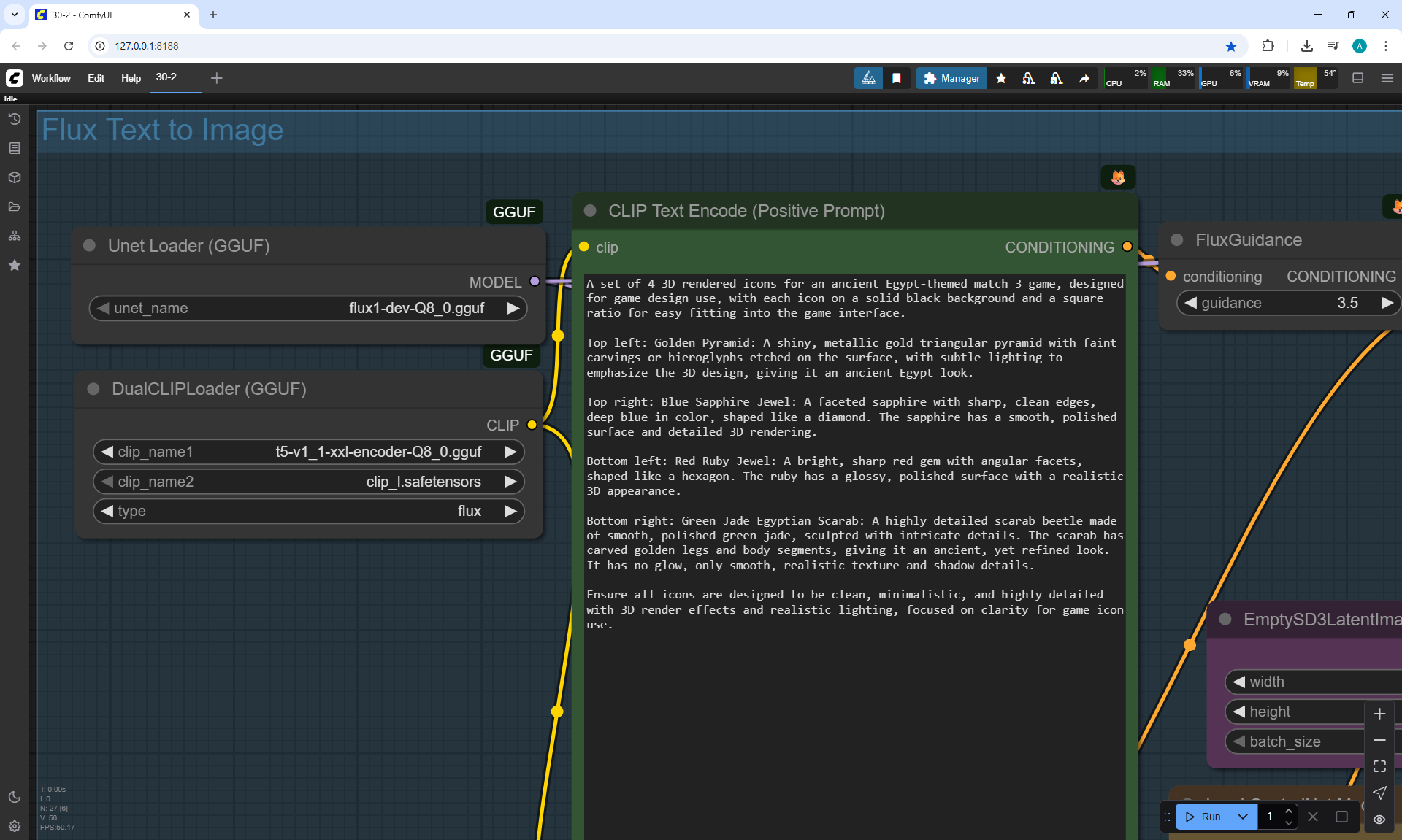Toggle dark theme moon icon

click(14, 797)
